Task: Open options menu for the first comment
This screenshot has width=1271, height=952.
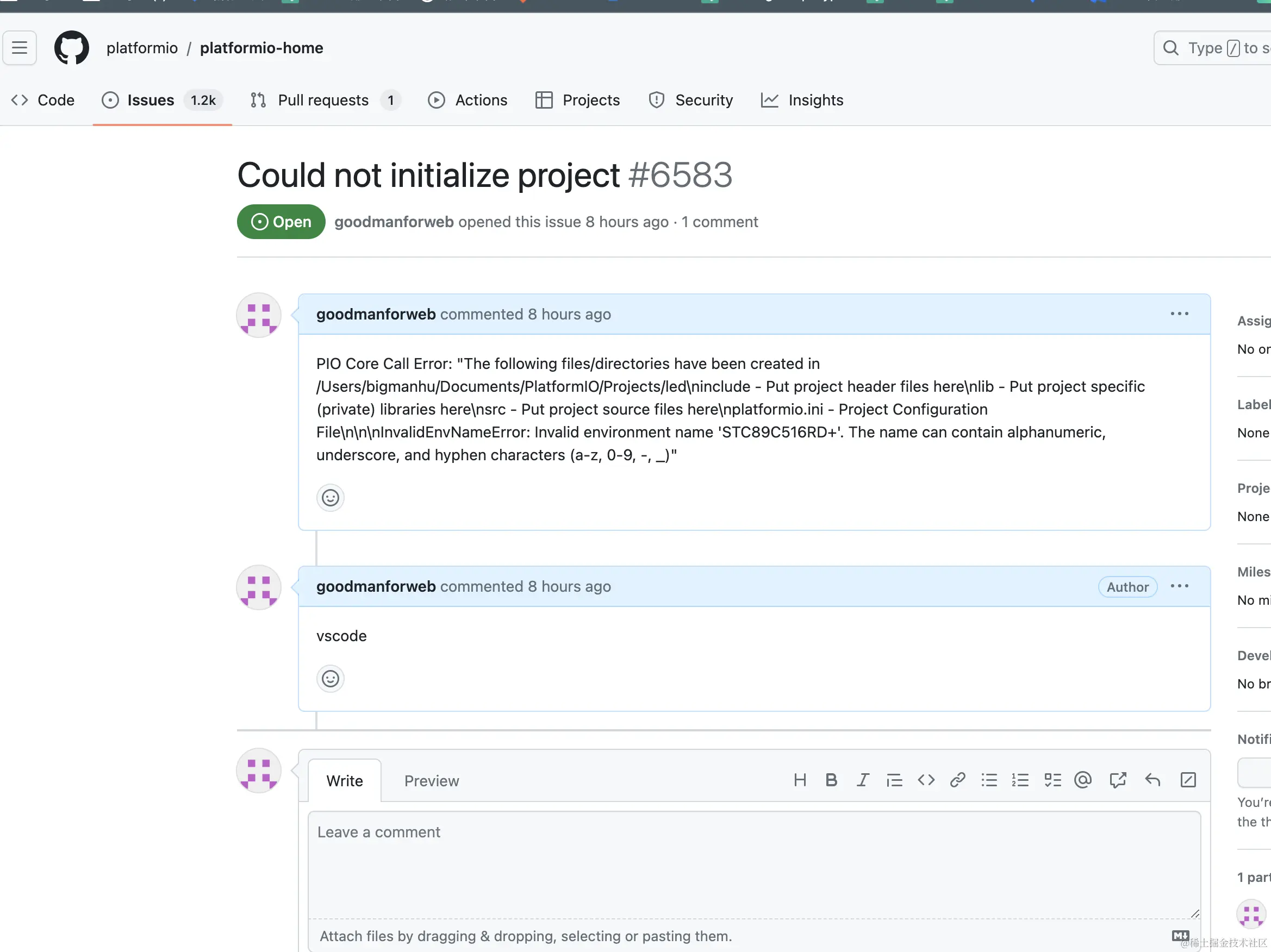Action: pos(1179,314)
